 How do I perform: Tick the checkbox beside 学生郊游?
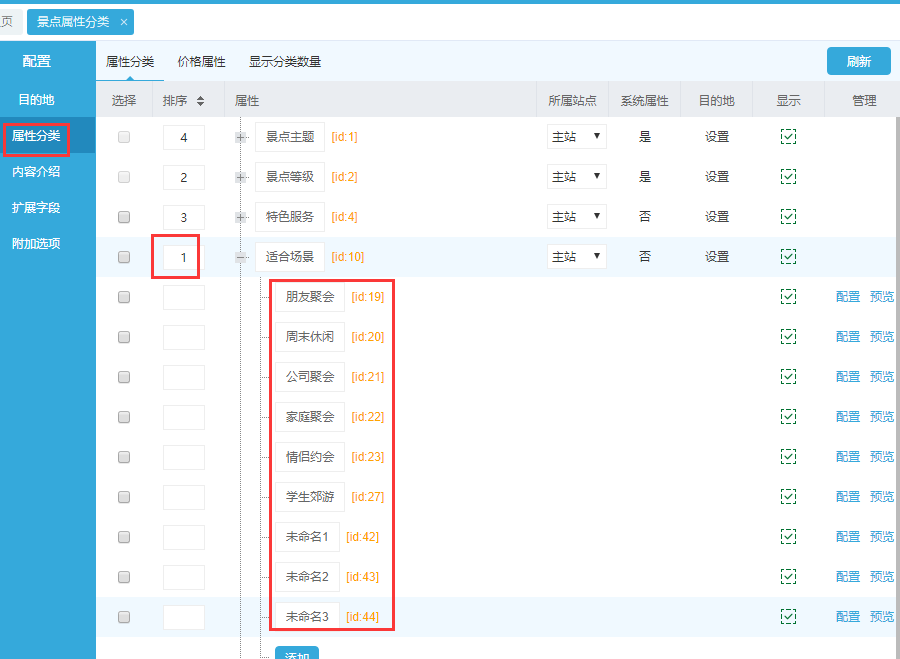124,497
